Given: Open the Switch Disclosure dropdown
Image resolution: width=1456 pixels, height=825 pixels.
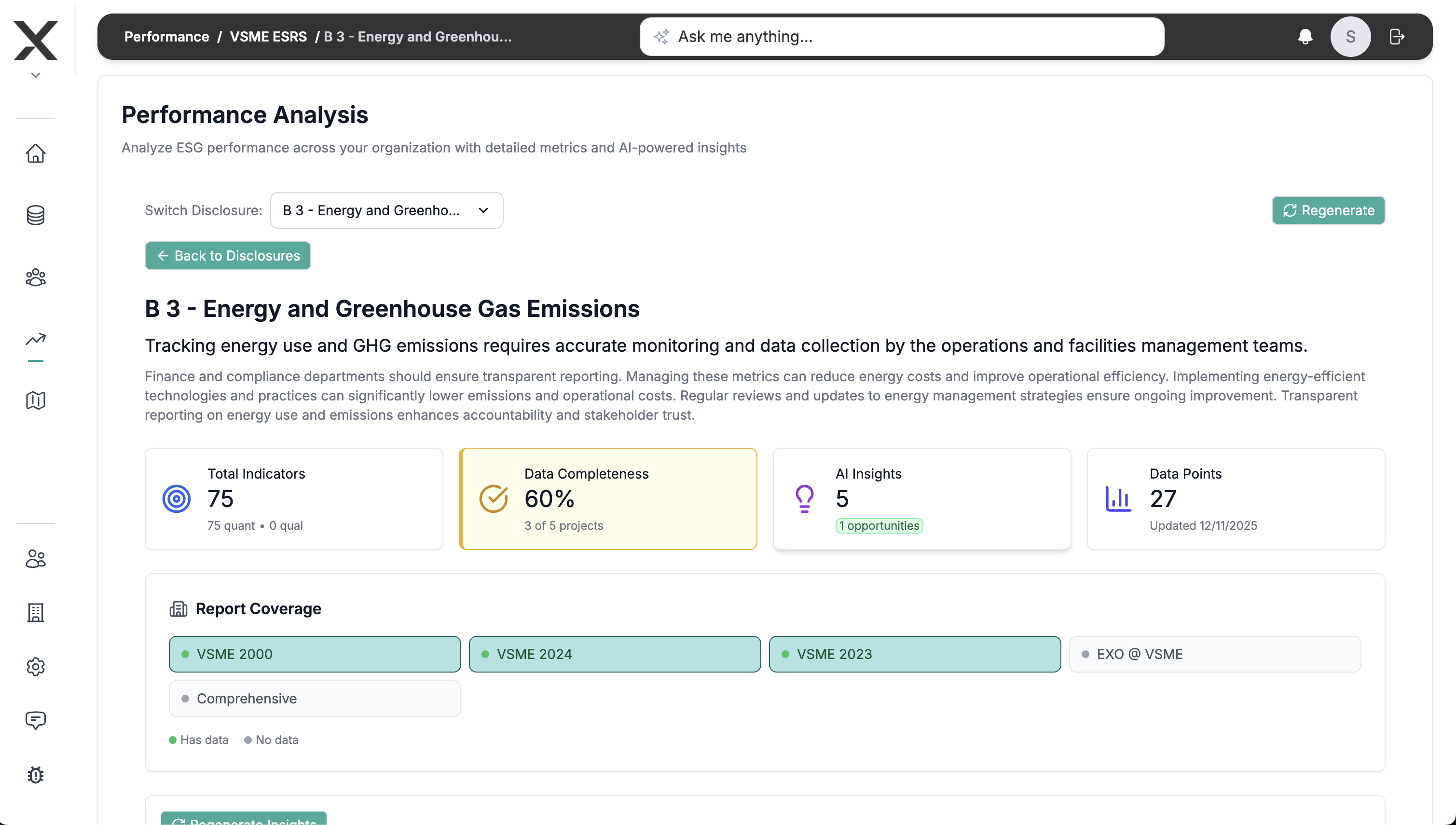Looking at the screenshot, I should [386, 210].
